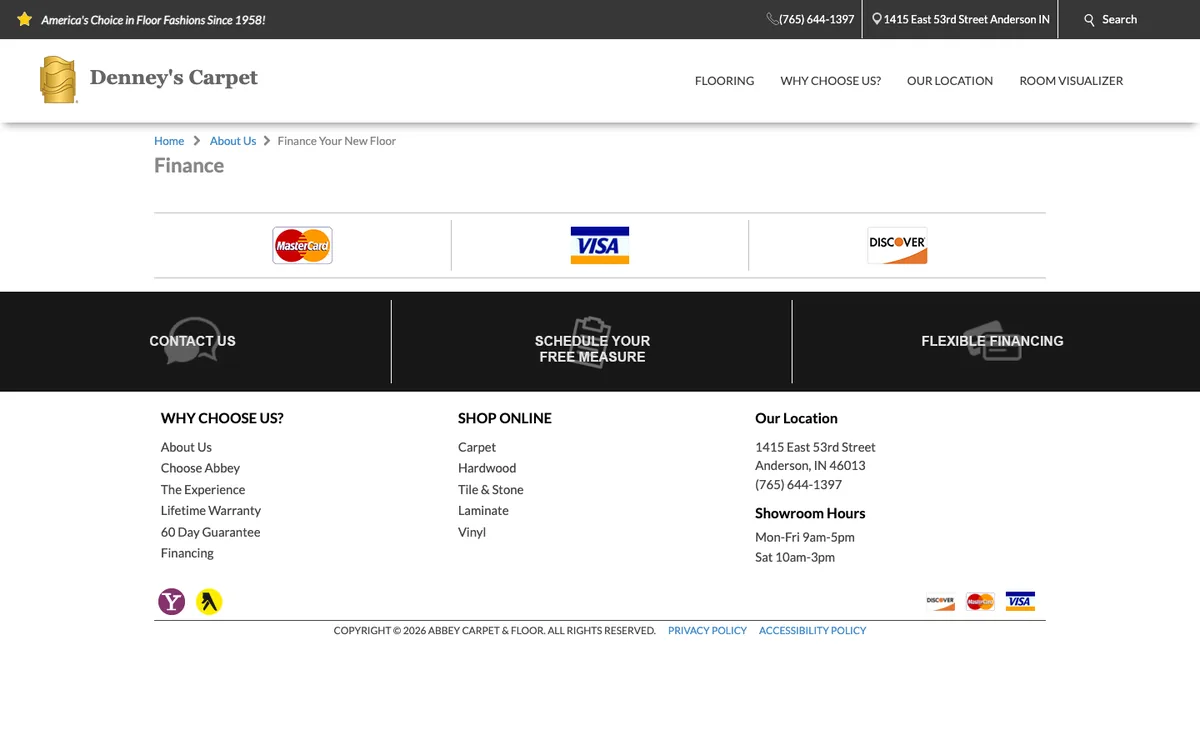1200x750 pixels.
Task: Click the Showroom Hours heading
Action: [x=810, y=513]
